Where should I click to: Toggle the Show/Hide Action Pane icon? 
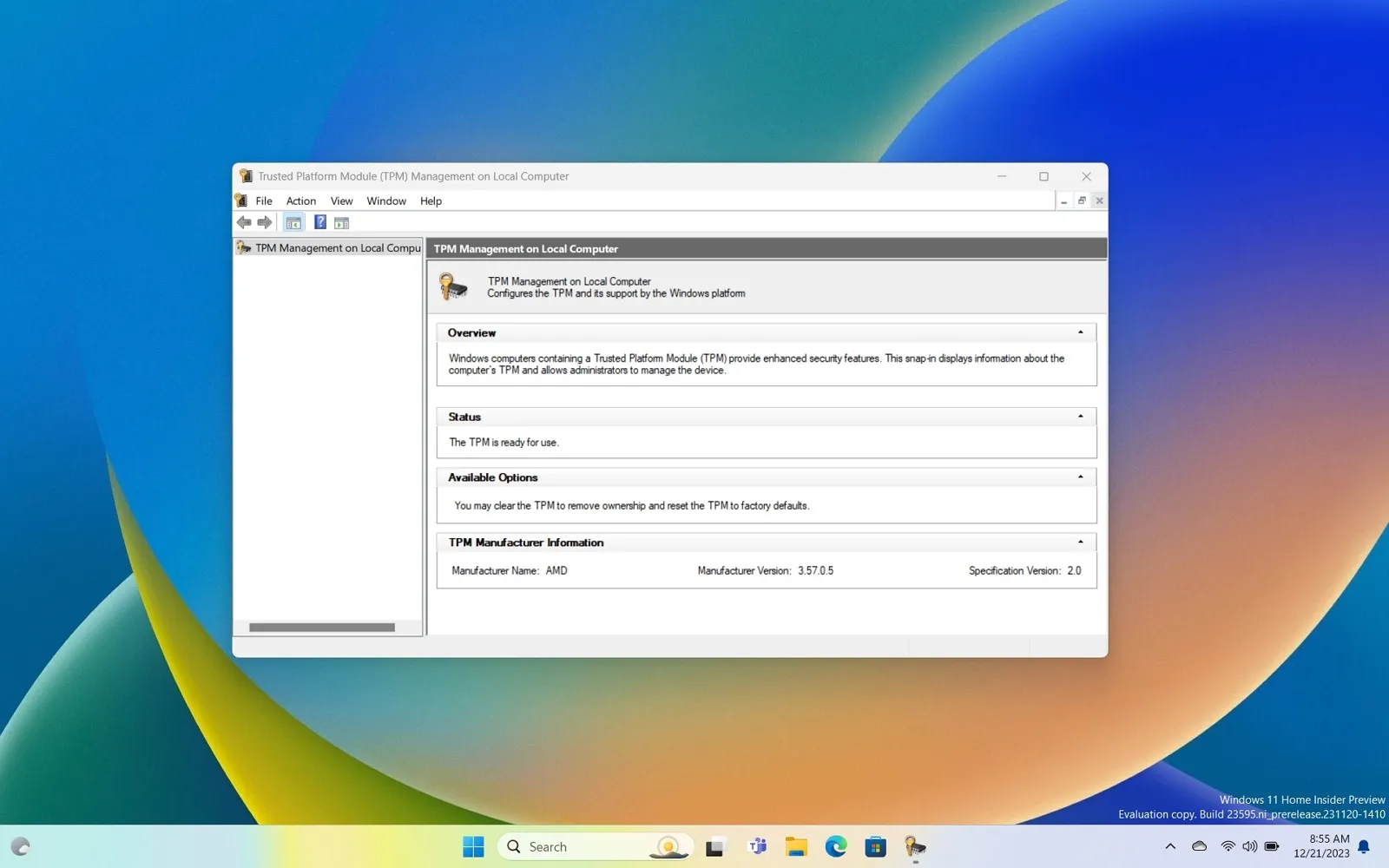click(x=342, y=223)
